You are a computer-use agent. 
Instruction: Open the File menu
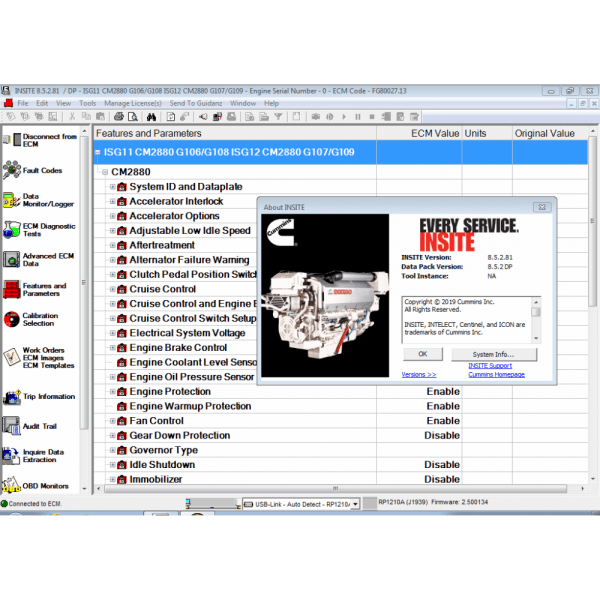tap(23, 103)
